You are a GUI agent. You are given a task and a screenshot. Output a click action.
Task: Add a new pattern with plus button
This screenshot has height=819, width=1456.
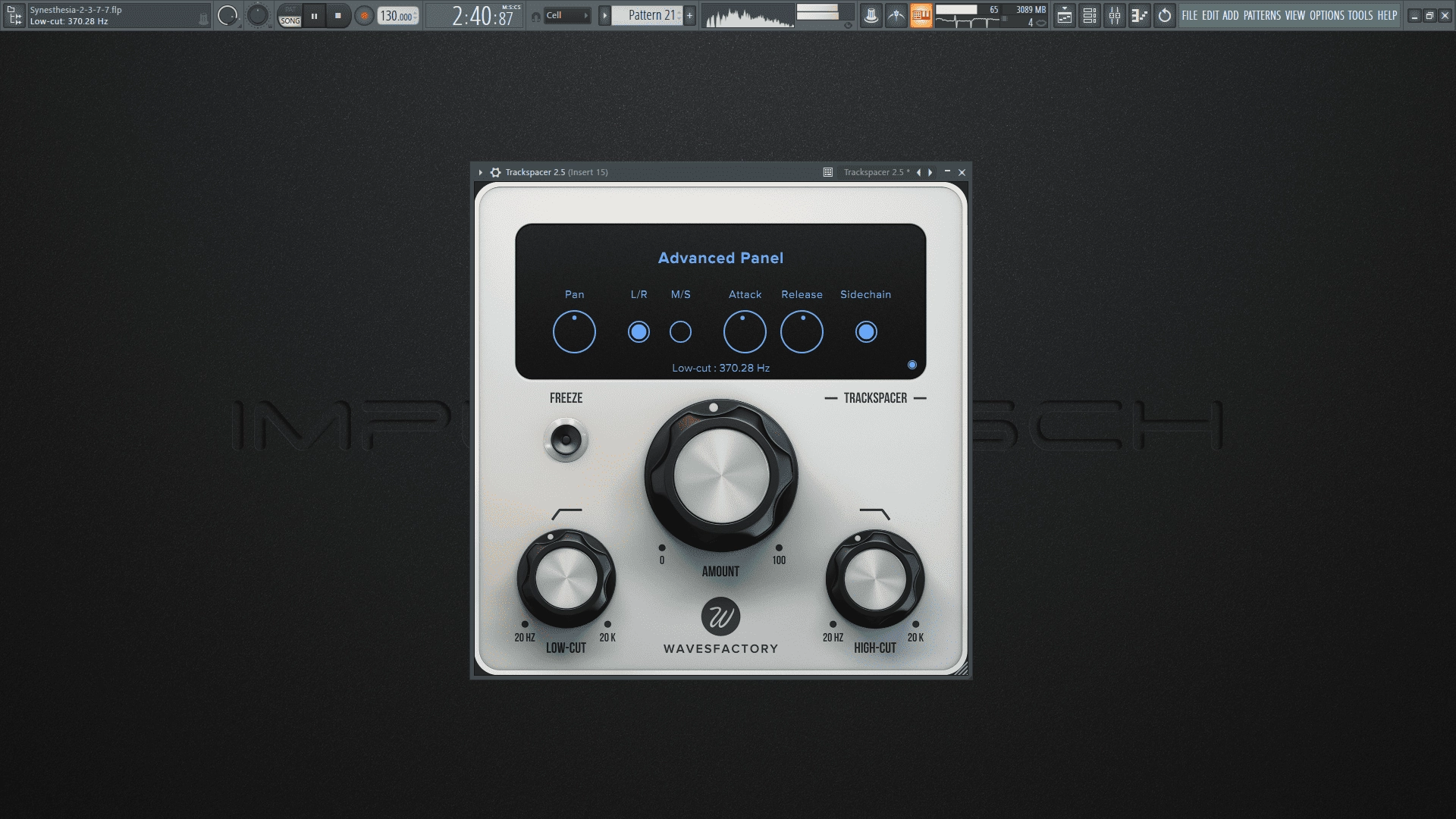point(689,15)
